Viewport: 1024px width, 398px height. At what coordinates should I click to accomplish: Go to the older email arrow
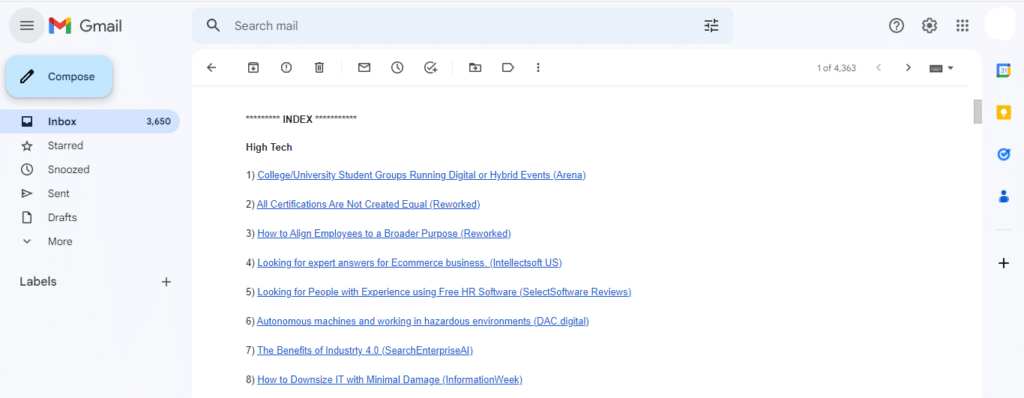tap(908, 67)
